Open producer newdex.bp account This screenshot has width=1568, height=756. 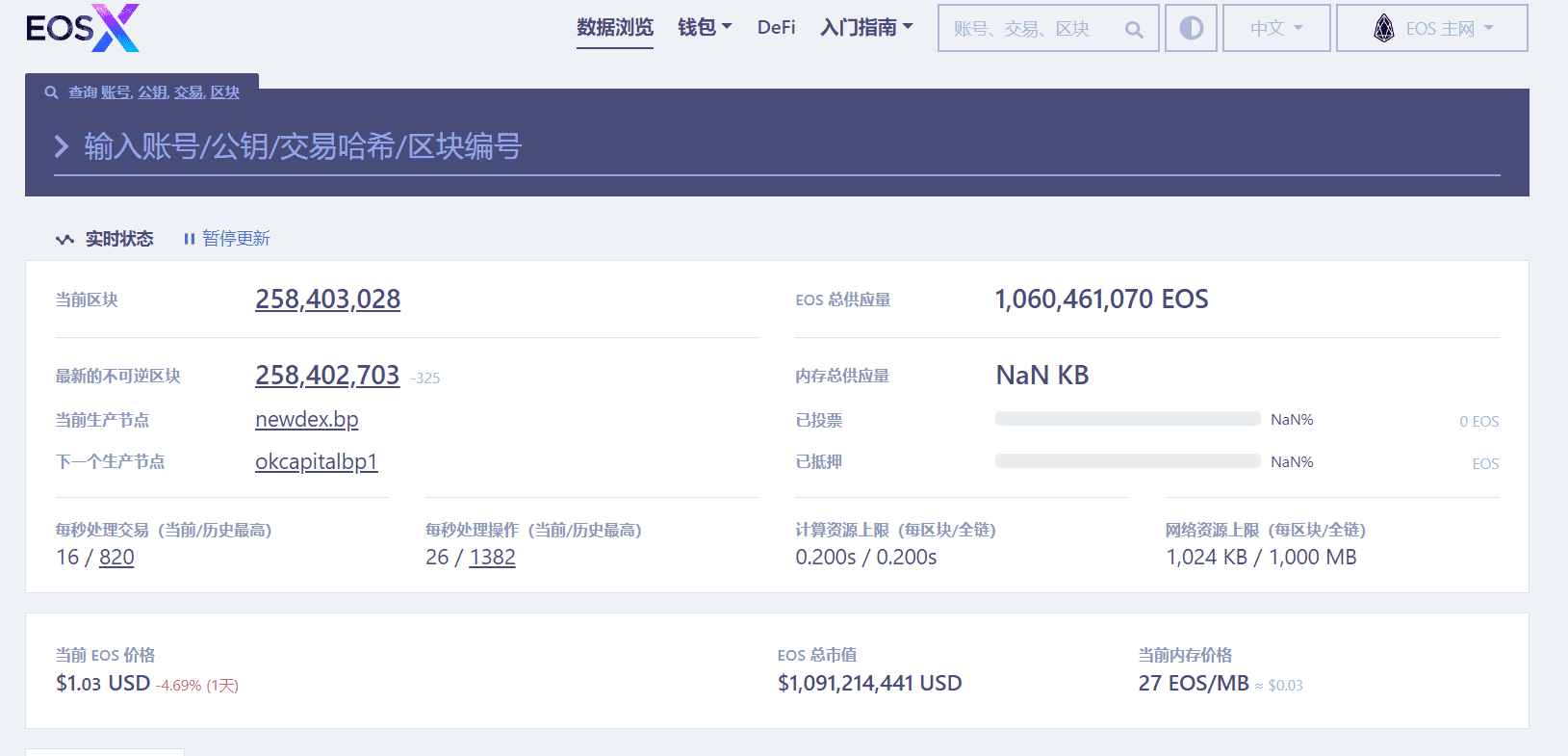[306, 420]
